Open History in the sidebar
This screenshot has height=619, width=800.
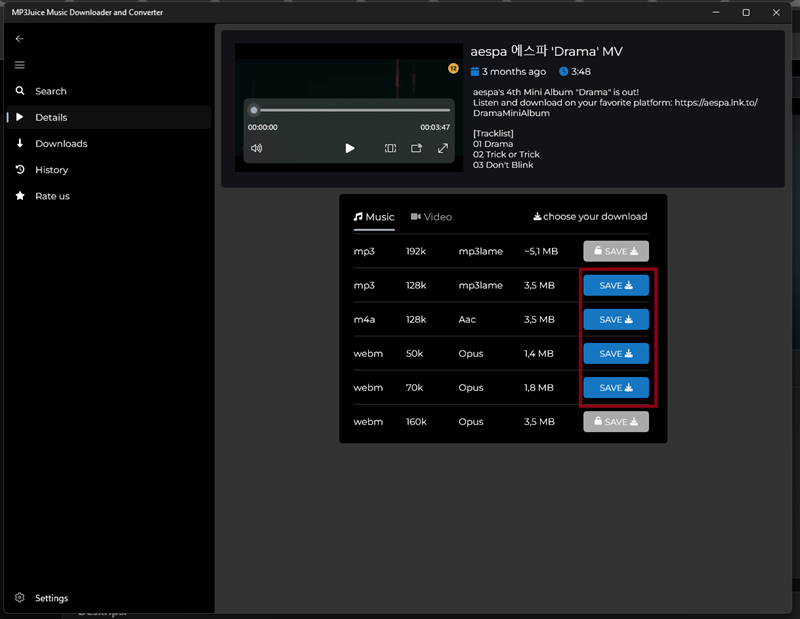pyautogui.click(x=109, y=170)
